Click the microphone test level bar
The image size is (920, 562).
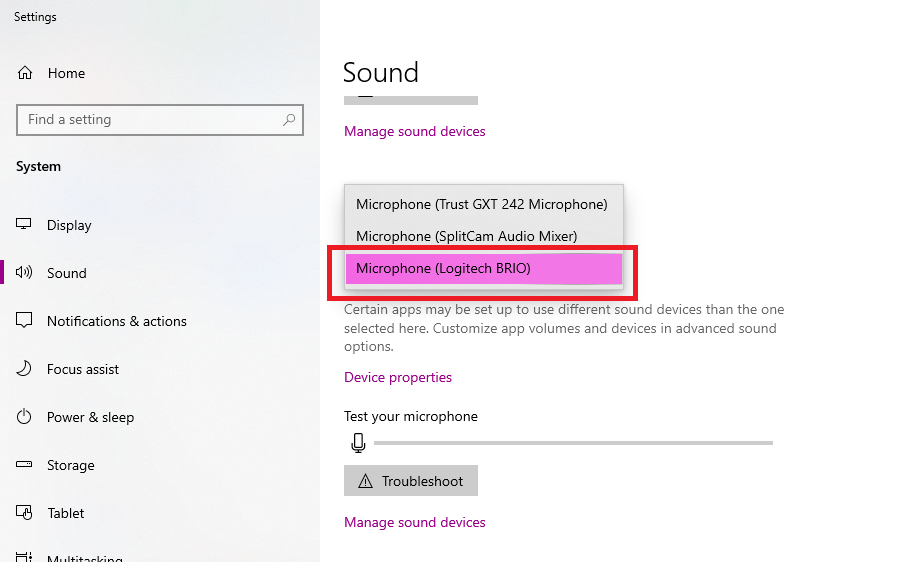click(x=573, y=443)
